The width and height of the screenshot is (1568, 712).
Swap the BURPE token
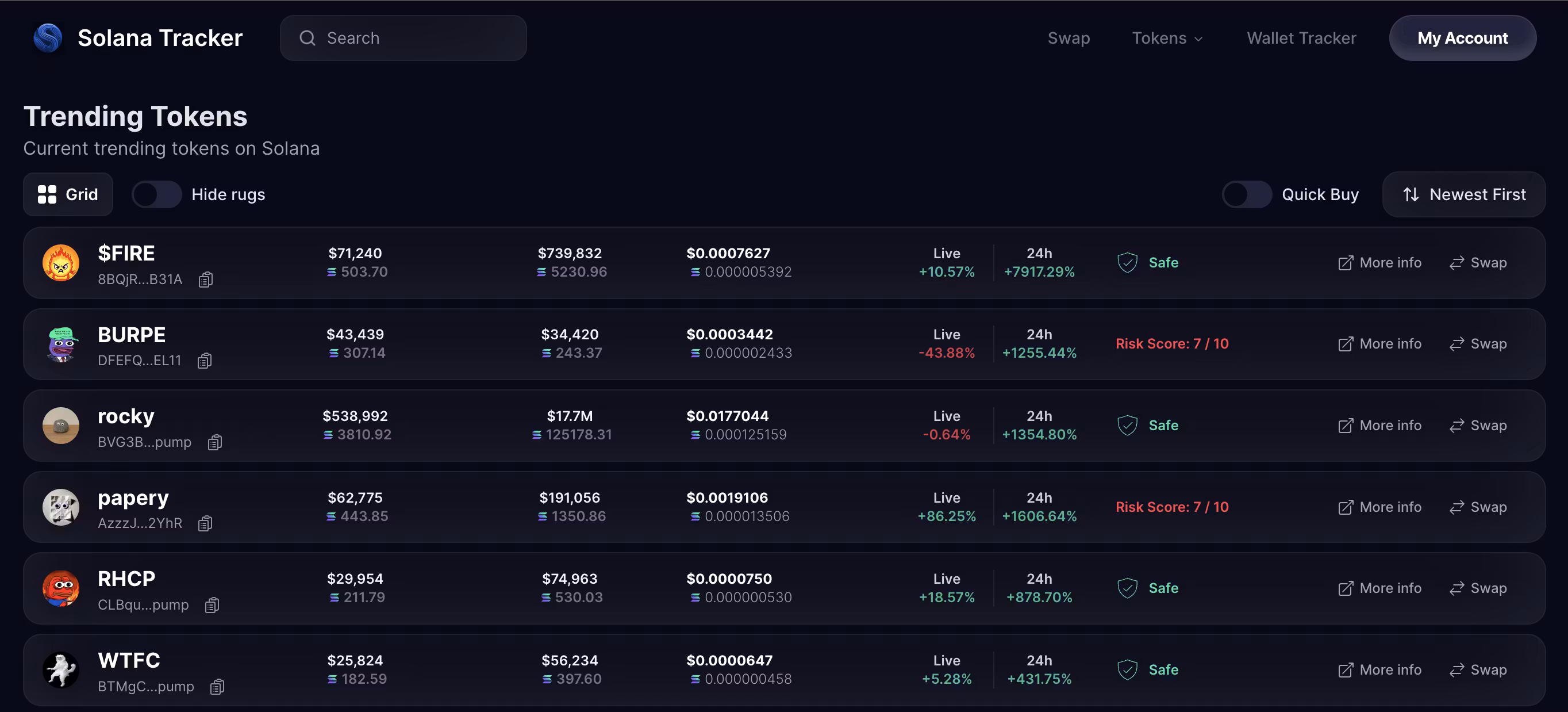1478,343
